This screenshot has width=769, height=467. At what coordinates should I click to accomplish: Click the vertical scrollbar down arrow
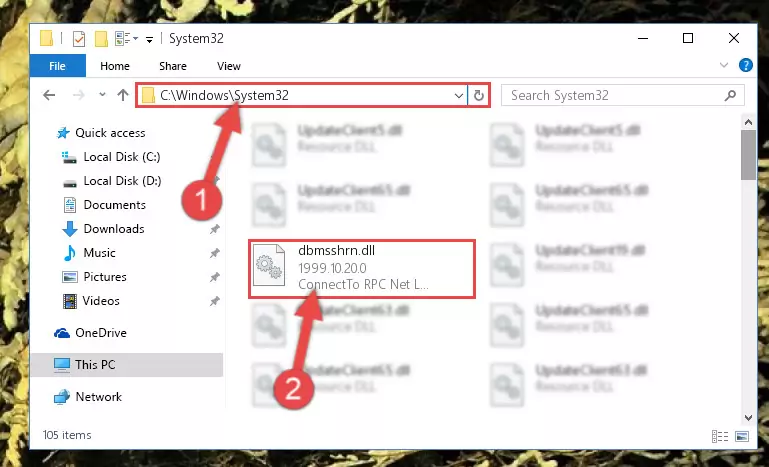[748, 417]
